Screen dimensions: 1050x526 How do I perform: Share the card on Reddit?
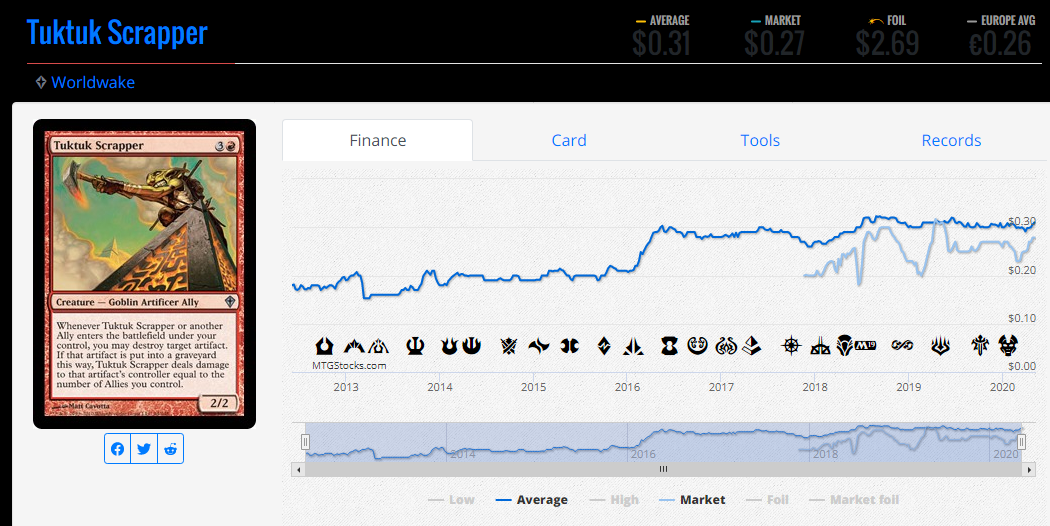pyautogui.click(x=170, y=449)
